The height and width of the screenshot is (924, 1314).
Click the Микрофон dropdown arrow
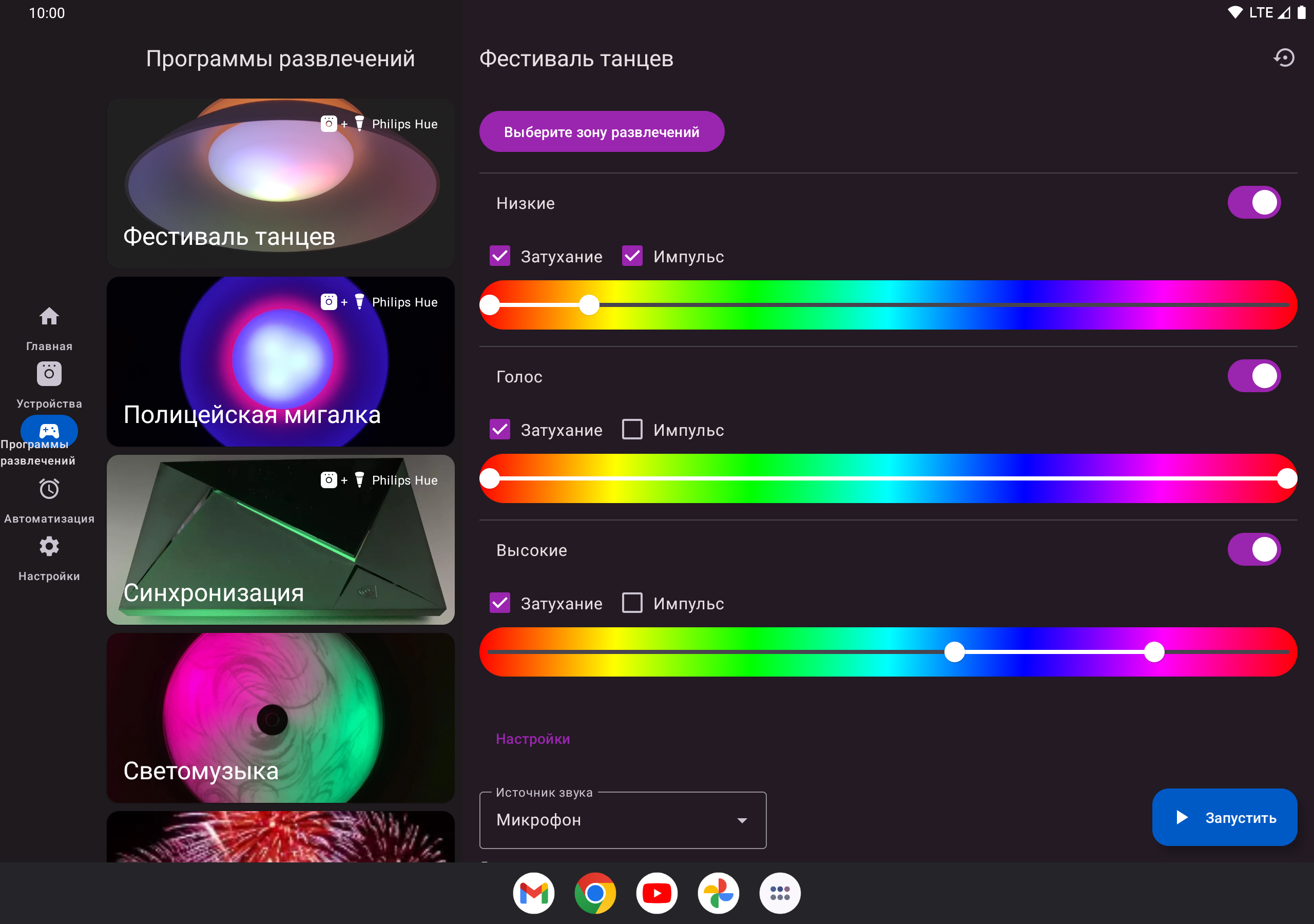[742, 820]
